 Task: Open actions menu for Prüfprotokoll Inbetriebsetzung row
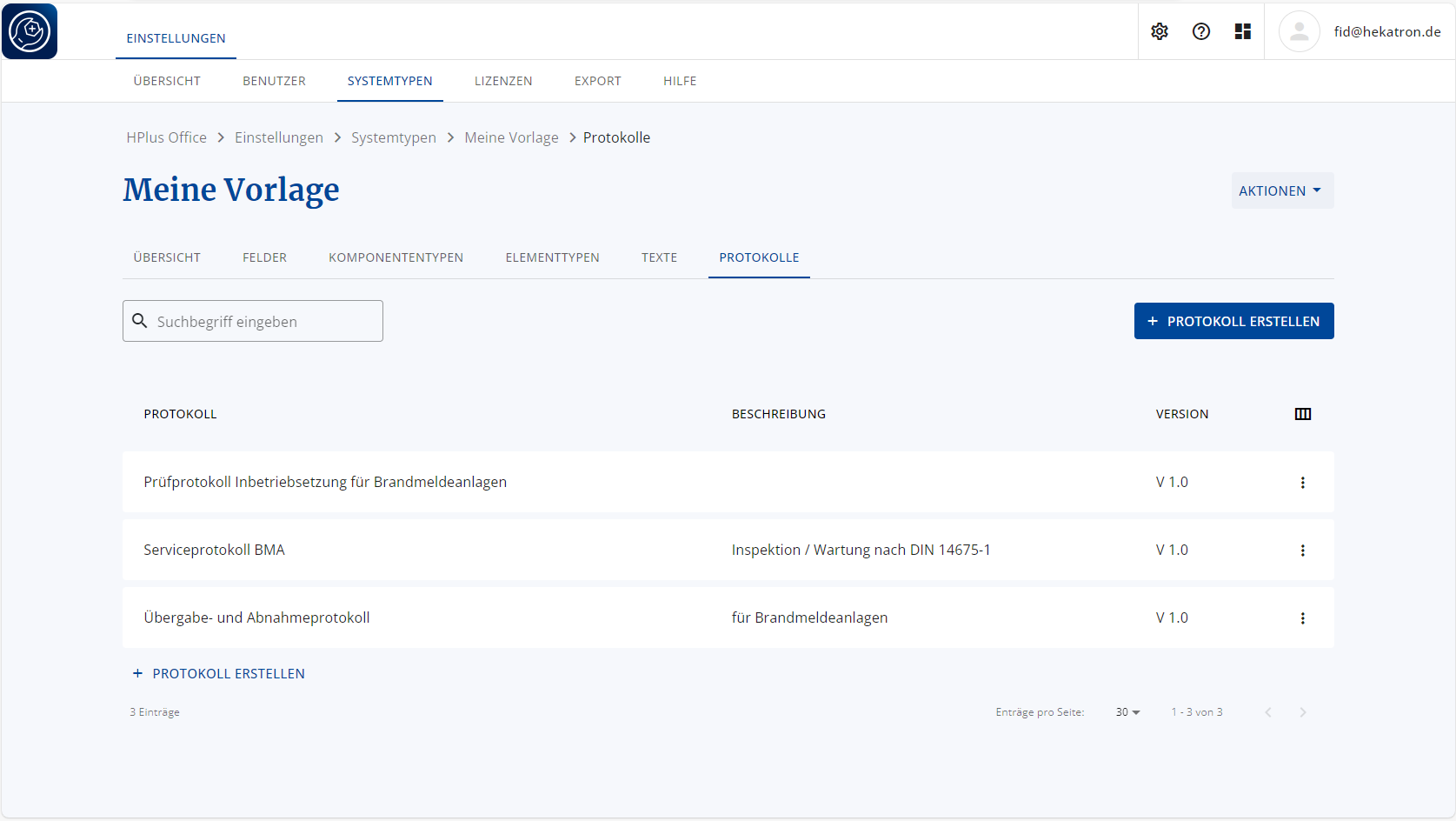(x=1302, y=483)
